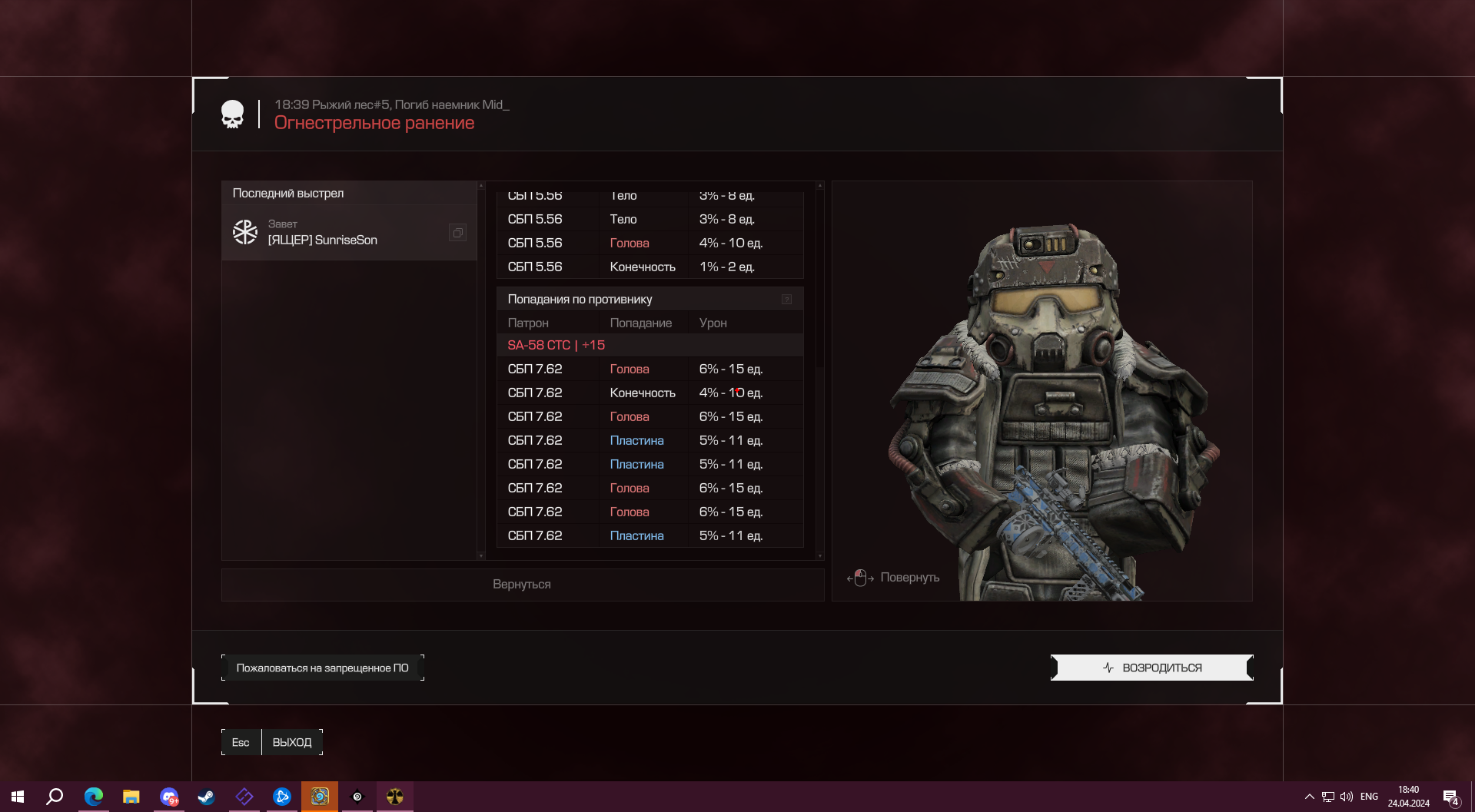Open the notification center icon
The image size is (1475, 812).
click(1450, 797)
